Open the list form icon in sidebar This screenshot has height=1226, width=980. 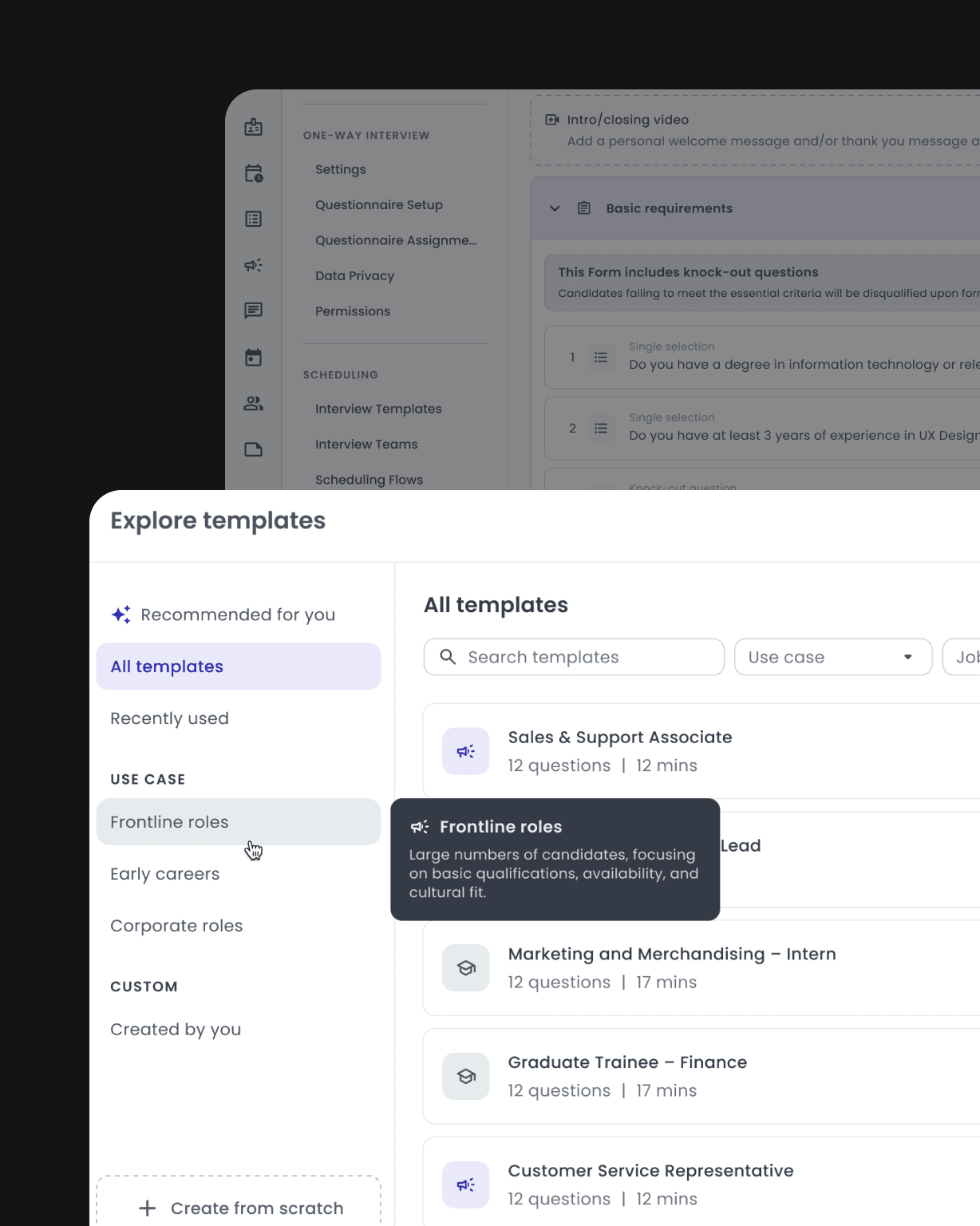(x=254, y=219)
